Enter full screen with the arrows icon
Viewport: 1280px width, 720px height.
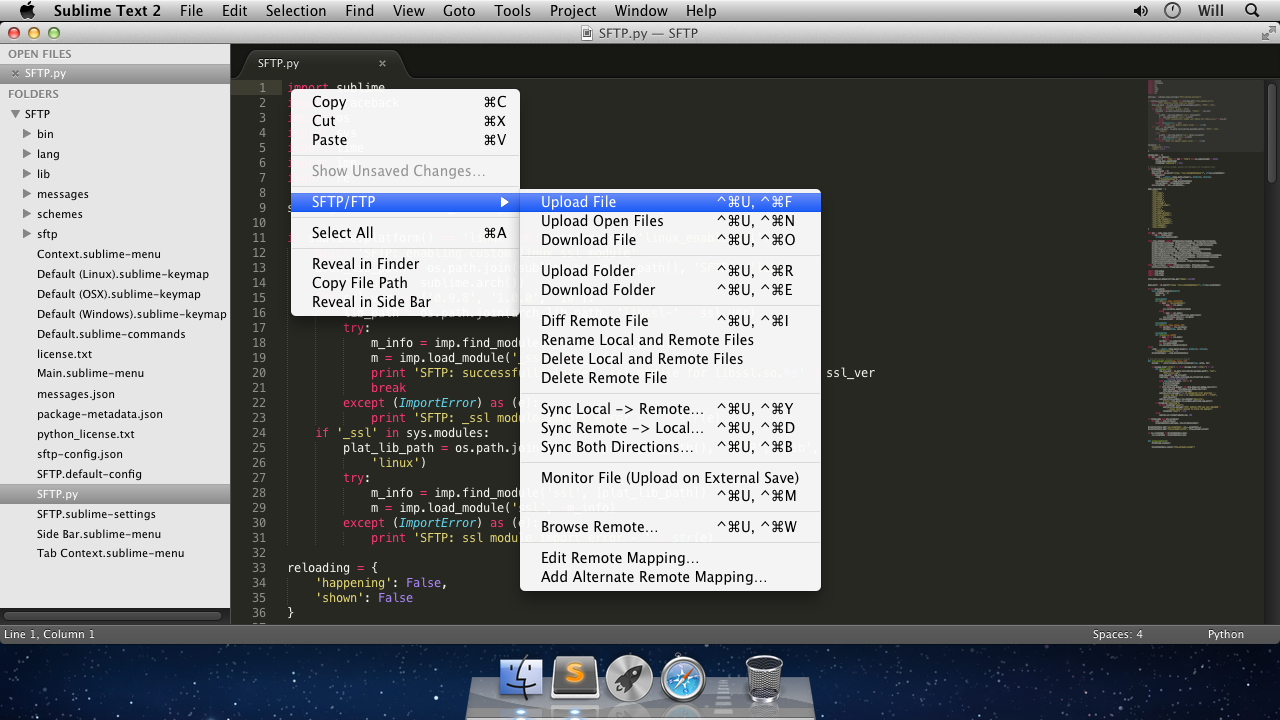[x=1268, y=33]
